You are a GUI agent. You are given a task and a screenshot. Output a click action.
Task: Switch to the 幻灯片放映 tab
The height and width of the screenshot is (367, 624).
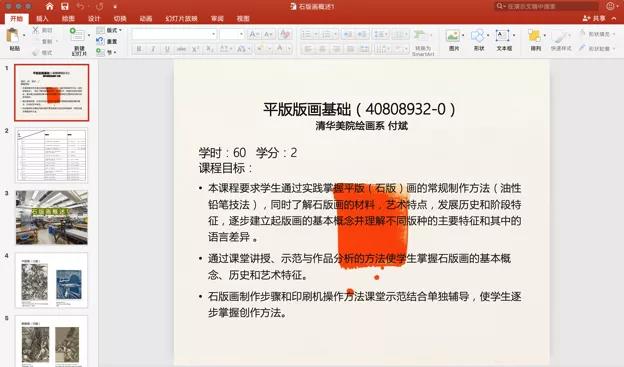click(x=181, y=18)
